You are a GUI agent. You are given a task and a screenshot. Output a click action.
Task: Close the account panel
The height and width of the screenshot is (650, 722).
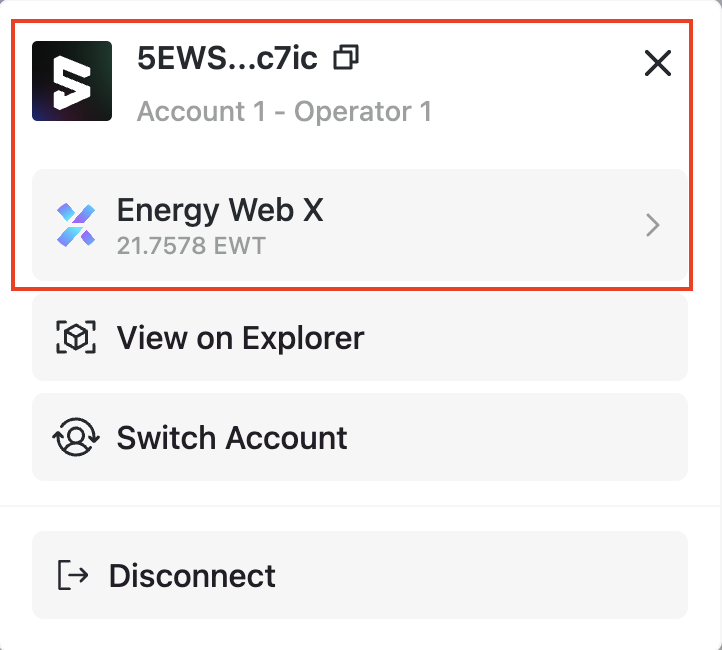click(x=657, y=64)
